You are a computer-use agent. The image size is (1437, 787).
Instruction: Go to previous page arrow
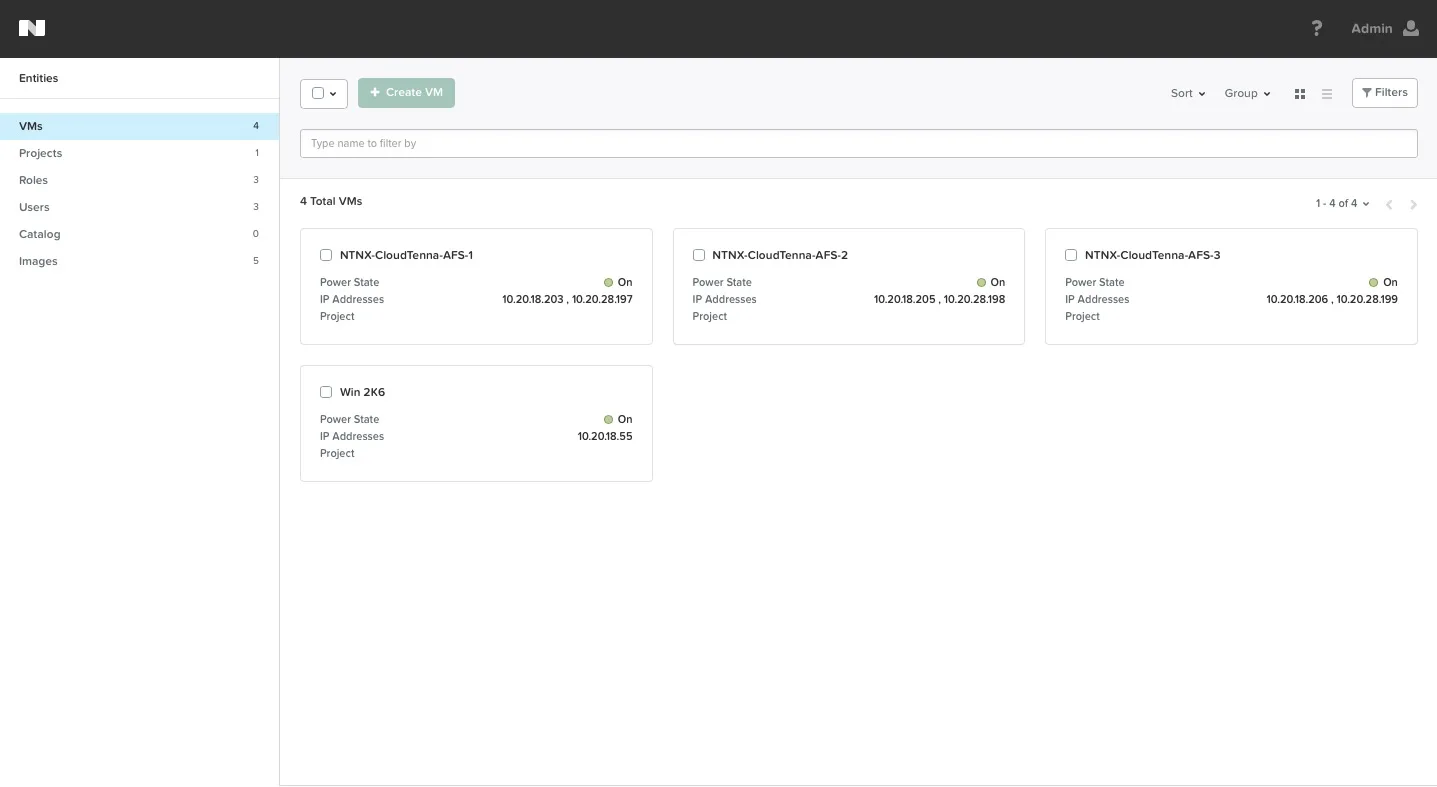click(1389, 204)
